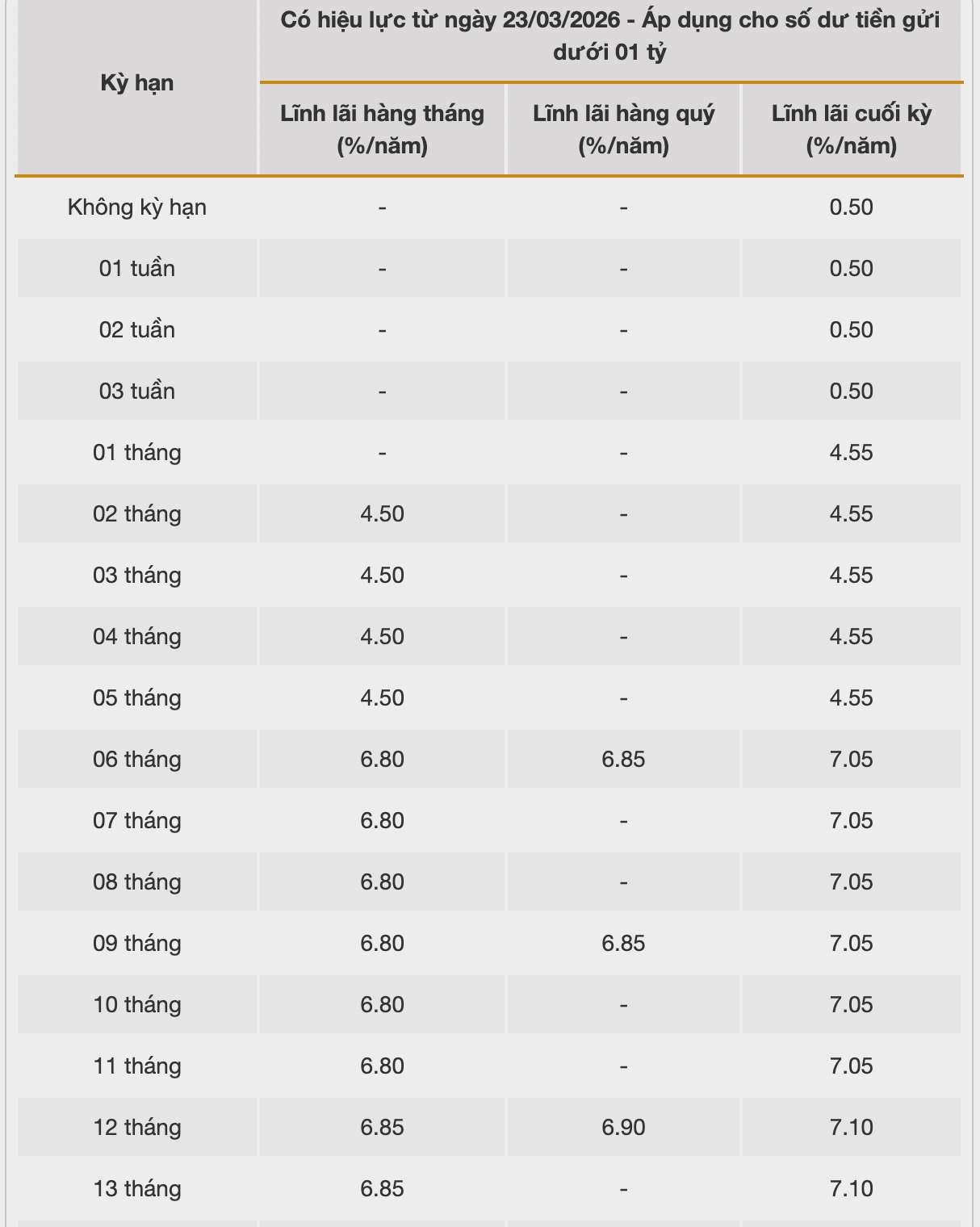Click the end-of-term rate for 01 tháng
The height and width of the screenshot is (1227, 980).
852,453
